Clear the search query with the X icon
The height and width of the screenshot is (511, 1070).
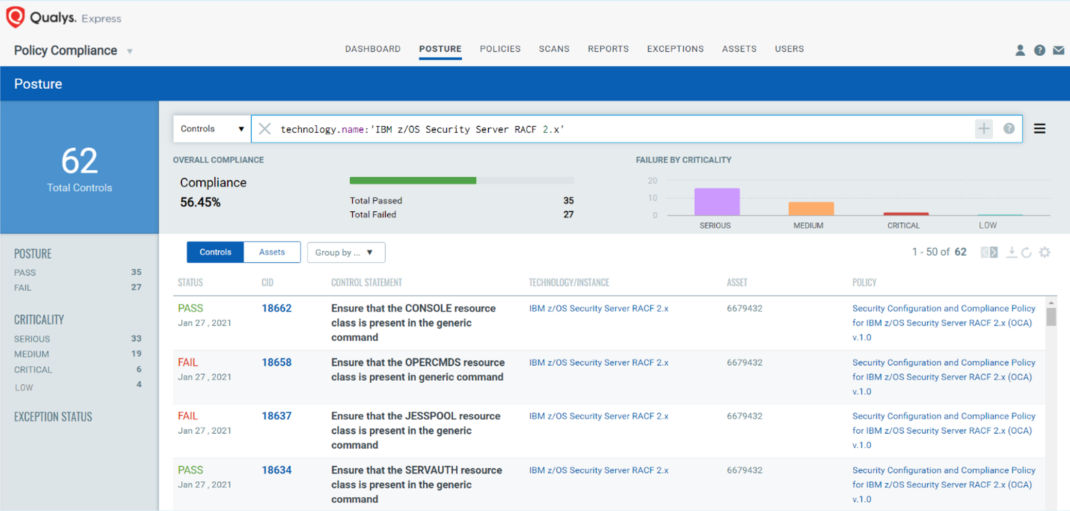coord(265,129)
